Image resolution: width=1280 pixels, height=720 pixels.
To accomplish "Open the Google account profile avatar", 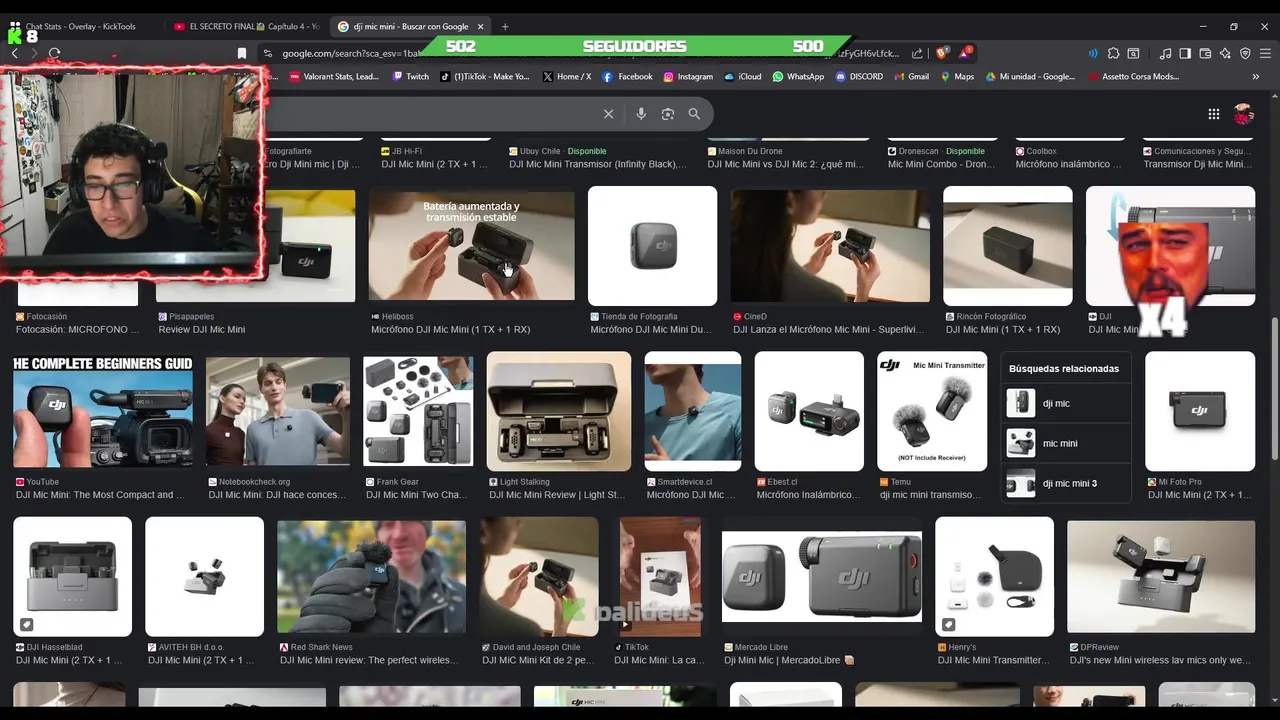I will click(x=1243, y=114).
